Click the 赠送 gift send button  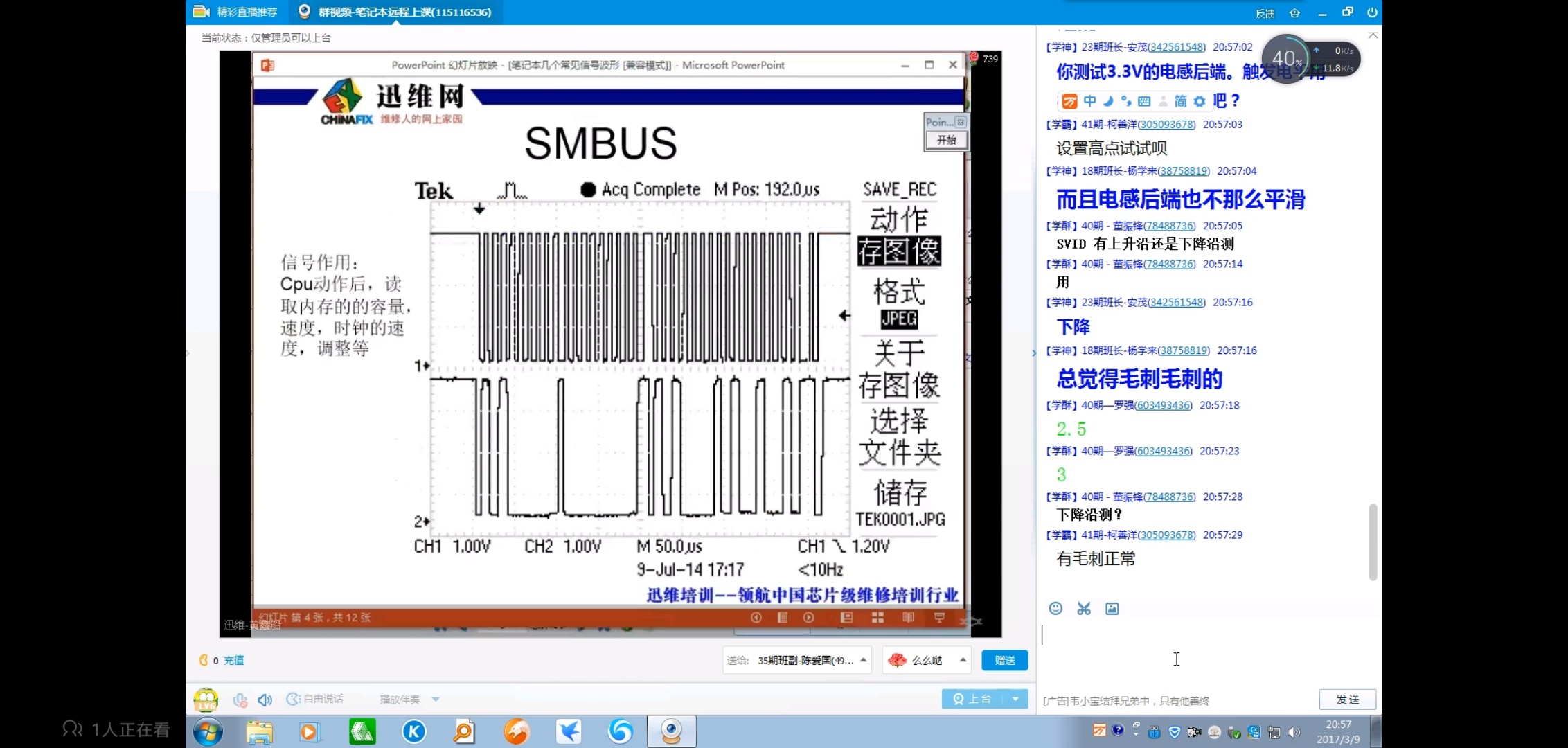[x=1004, y=660]
